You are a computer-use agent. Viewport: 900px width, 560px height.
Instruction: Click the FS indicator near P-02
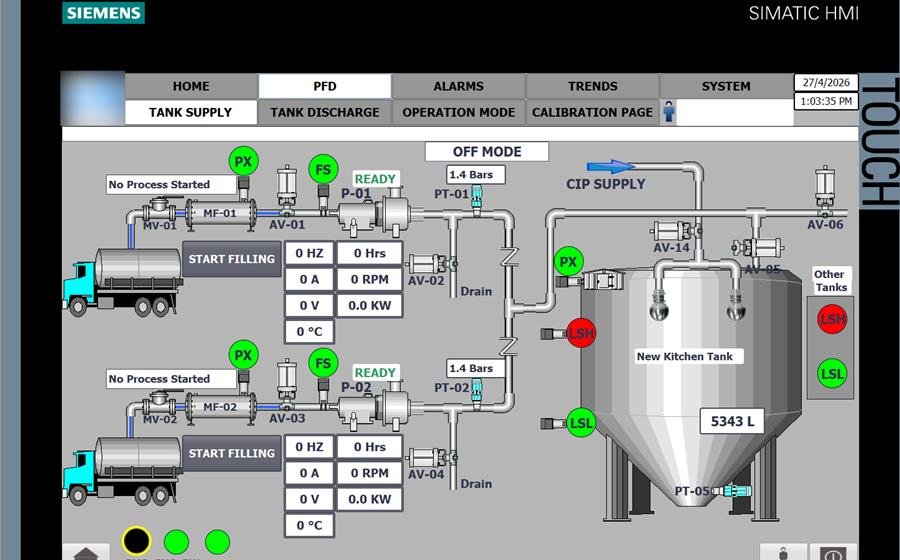pos(323,363)
